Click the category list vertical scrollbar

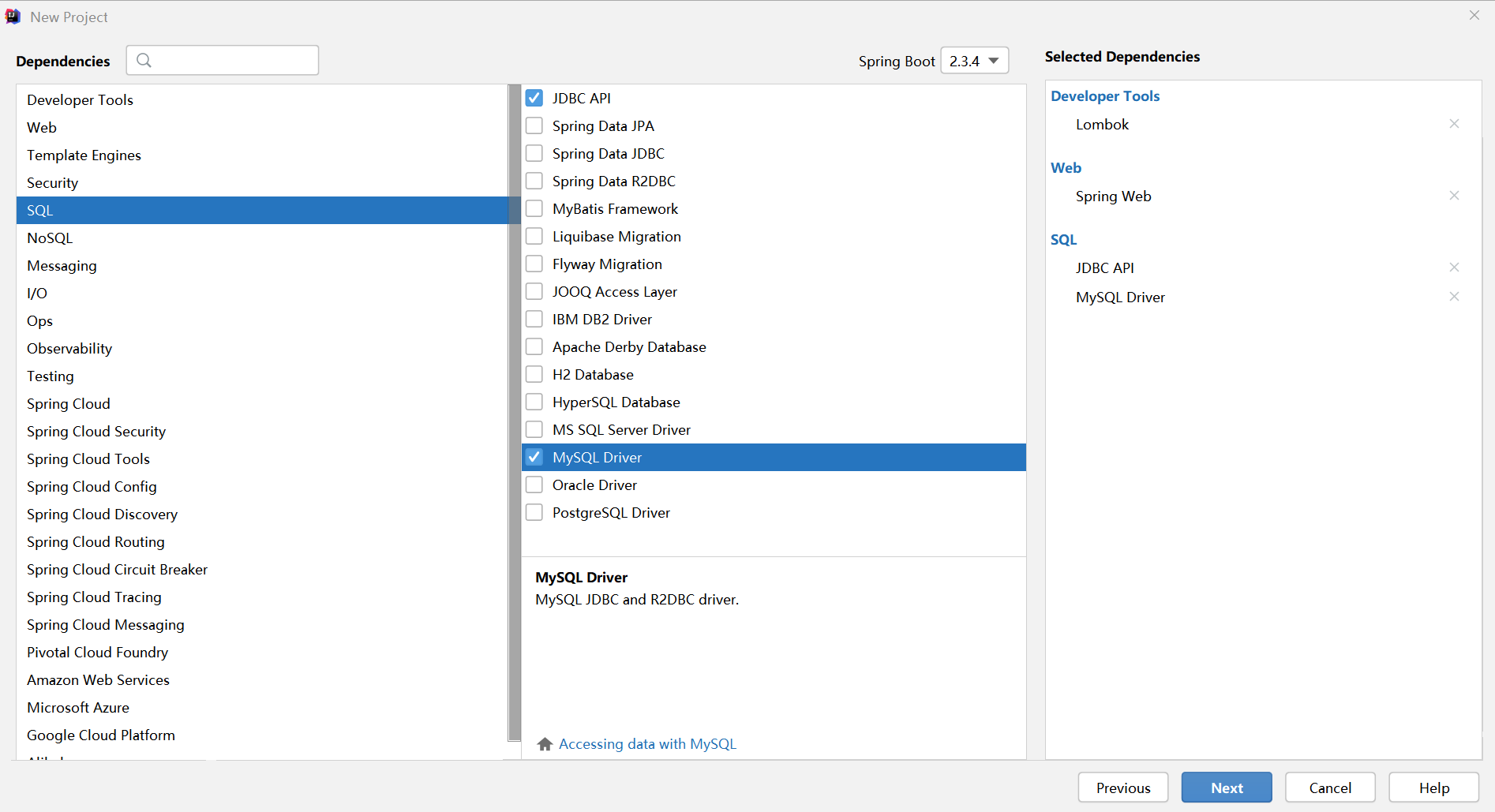coord(515,413)
